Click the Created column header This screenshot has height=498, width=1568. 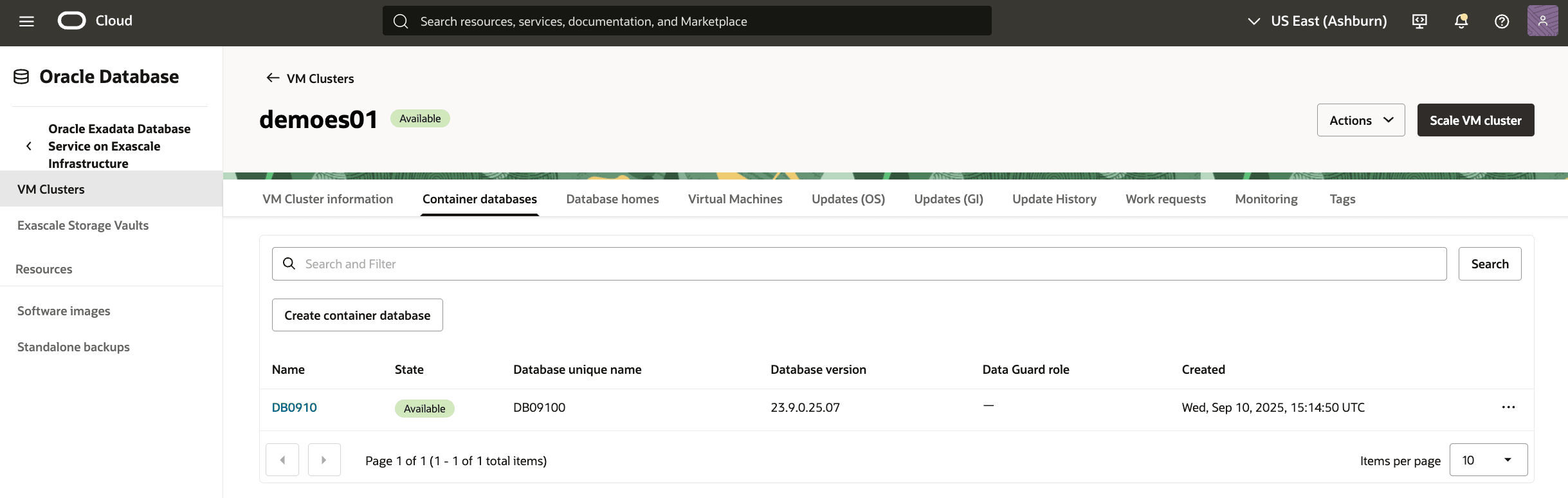point(1203,369)
